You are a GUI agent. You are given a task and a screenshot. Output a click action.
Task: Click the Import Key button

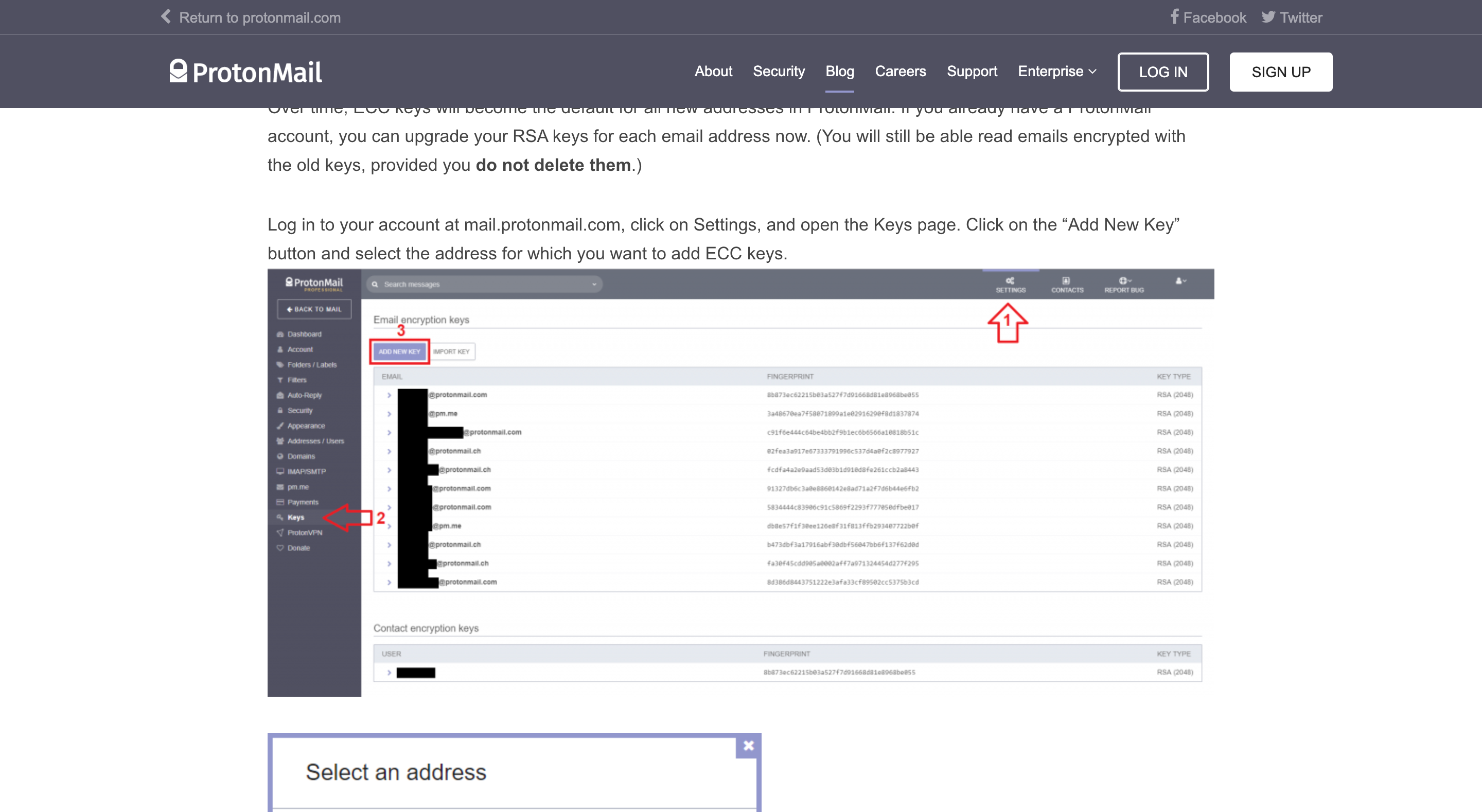pos(453,351)
